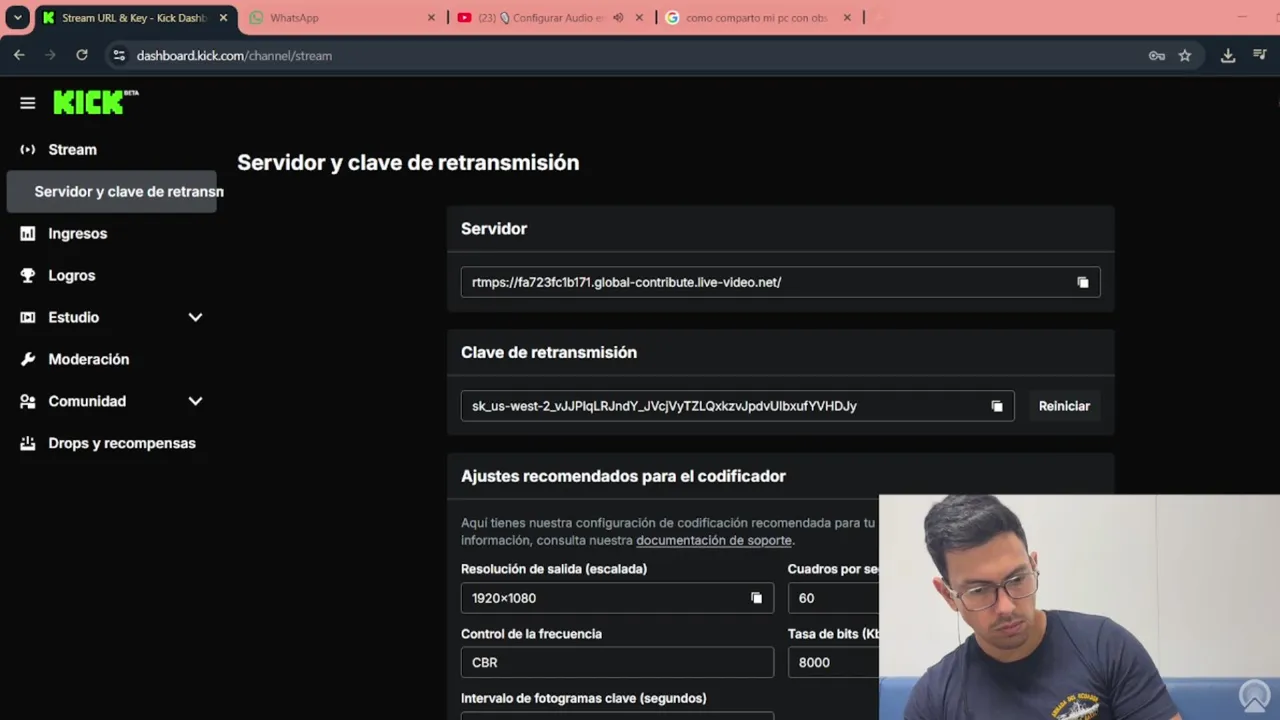The image size is (1280, 720).
Task: Close the WhatsApp tab
Action: click(431, 18)
